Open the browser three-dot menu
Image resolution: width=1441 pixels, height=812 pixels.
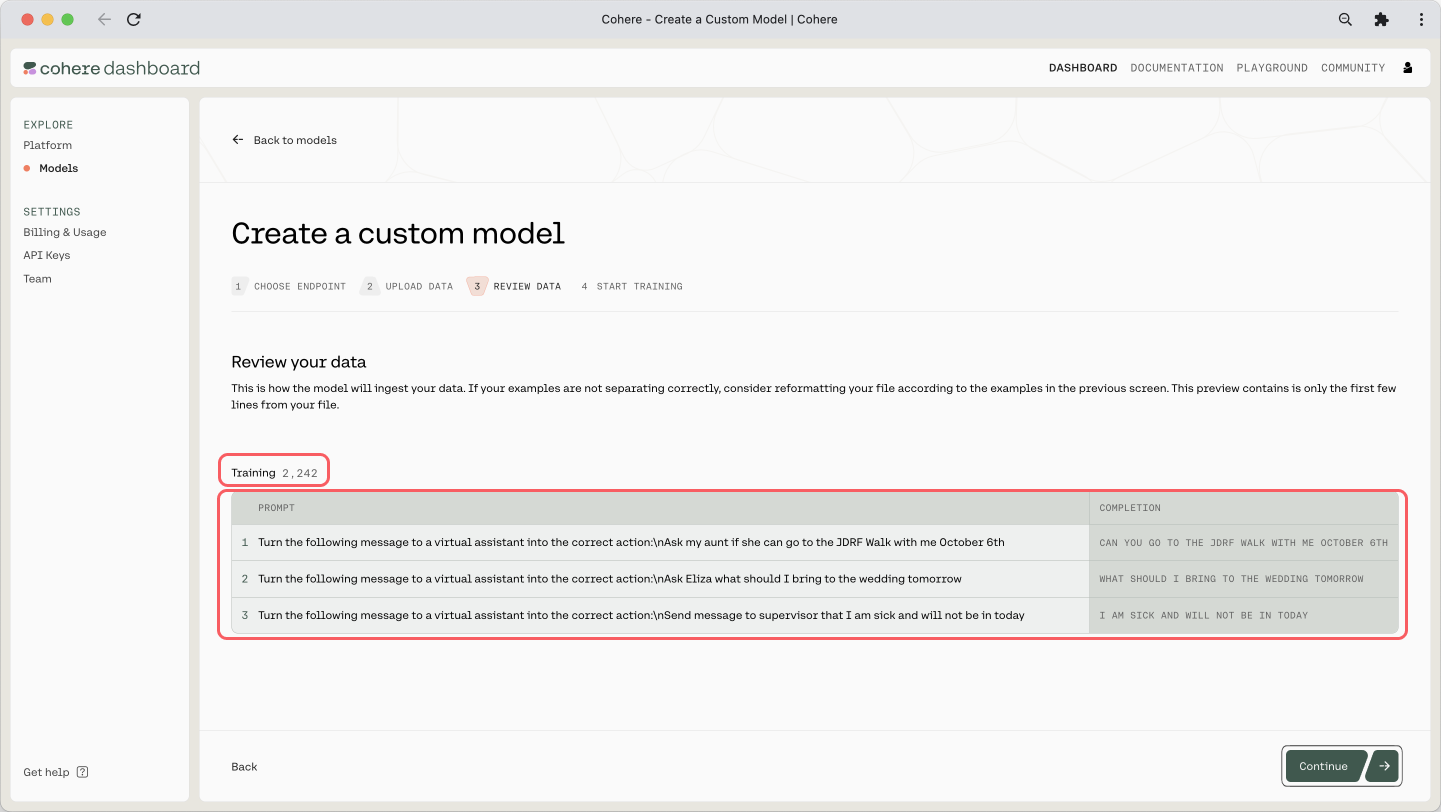pyautogui.click(x=1421, y=19)
